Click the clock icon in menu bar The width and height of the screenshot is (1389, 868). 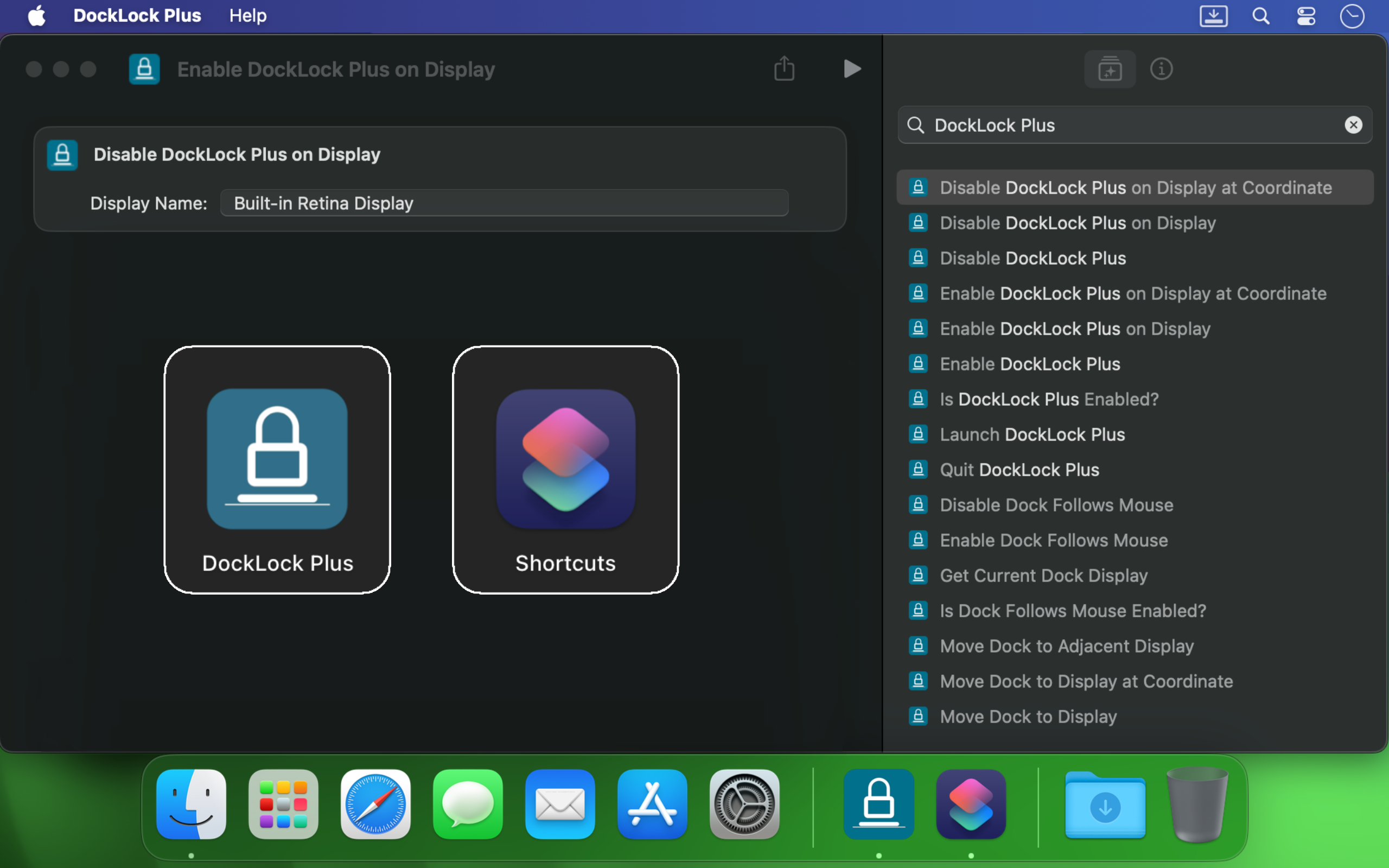click(1352, 16)
